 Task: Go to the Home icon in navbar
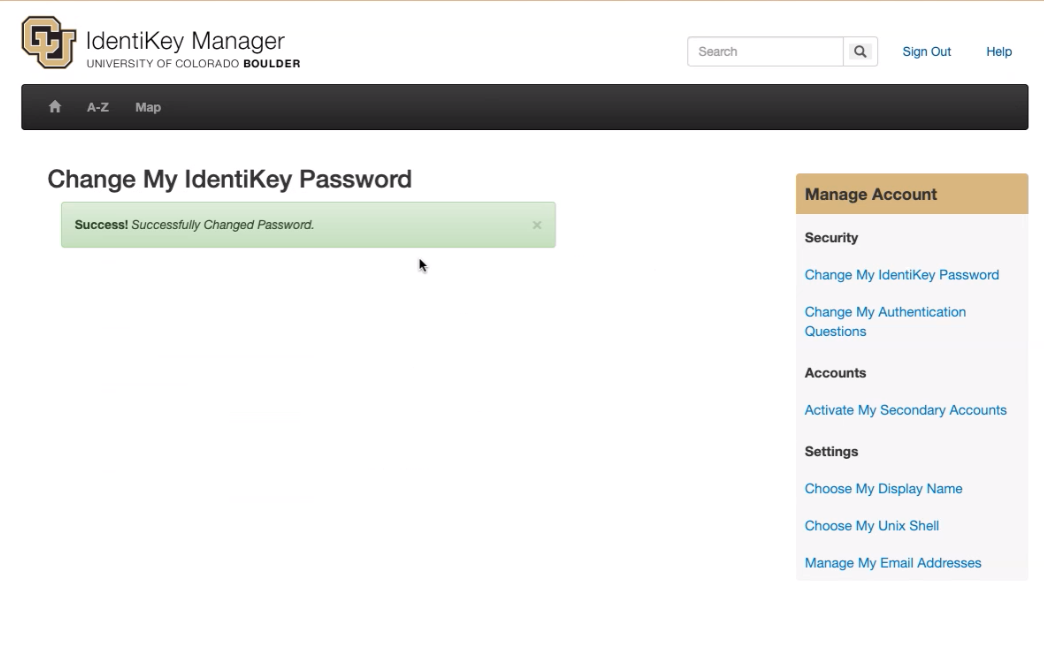(55, 107)
